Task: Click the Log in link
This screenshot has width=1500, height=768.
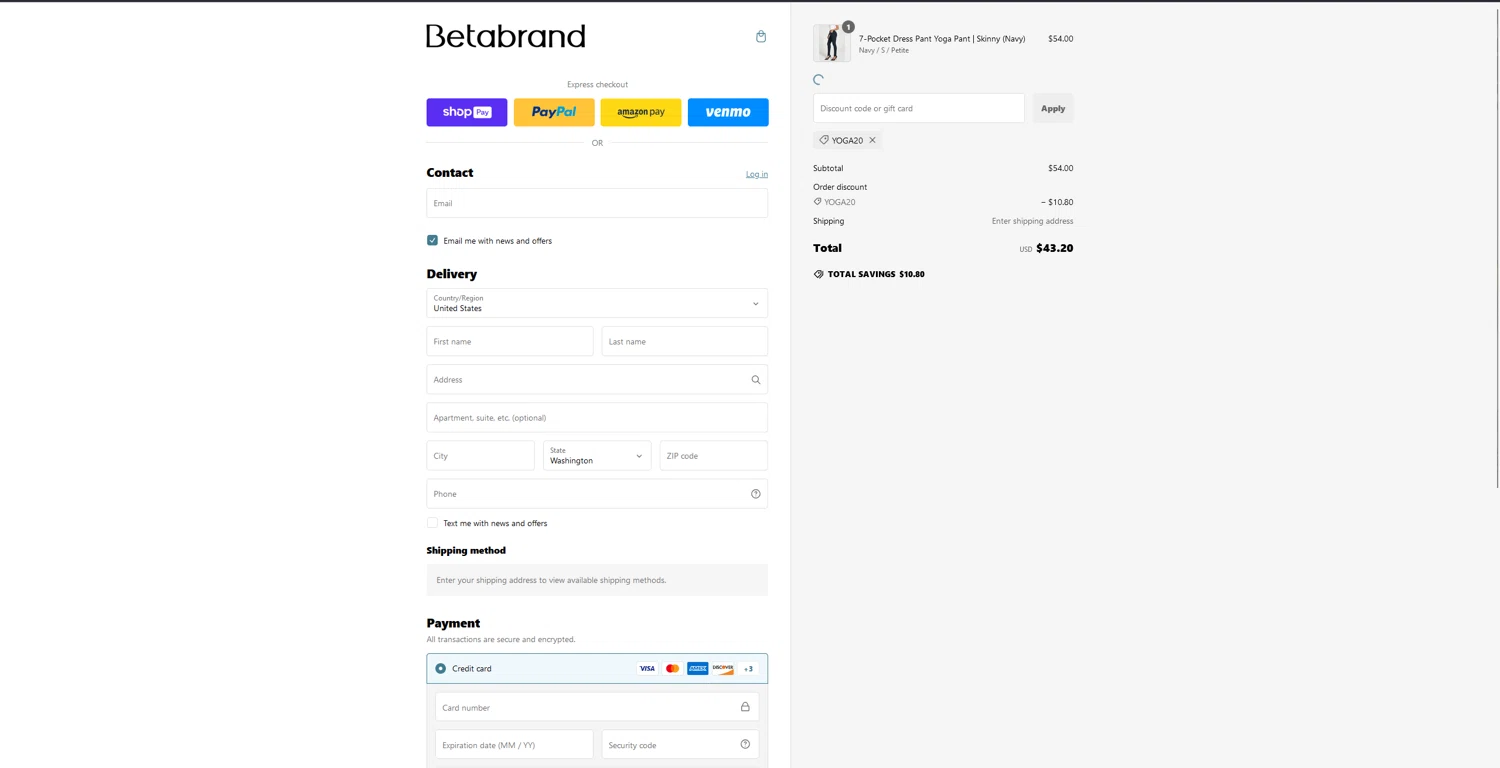Action: pyautogui.click(x=757, y=174)
